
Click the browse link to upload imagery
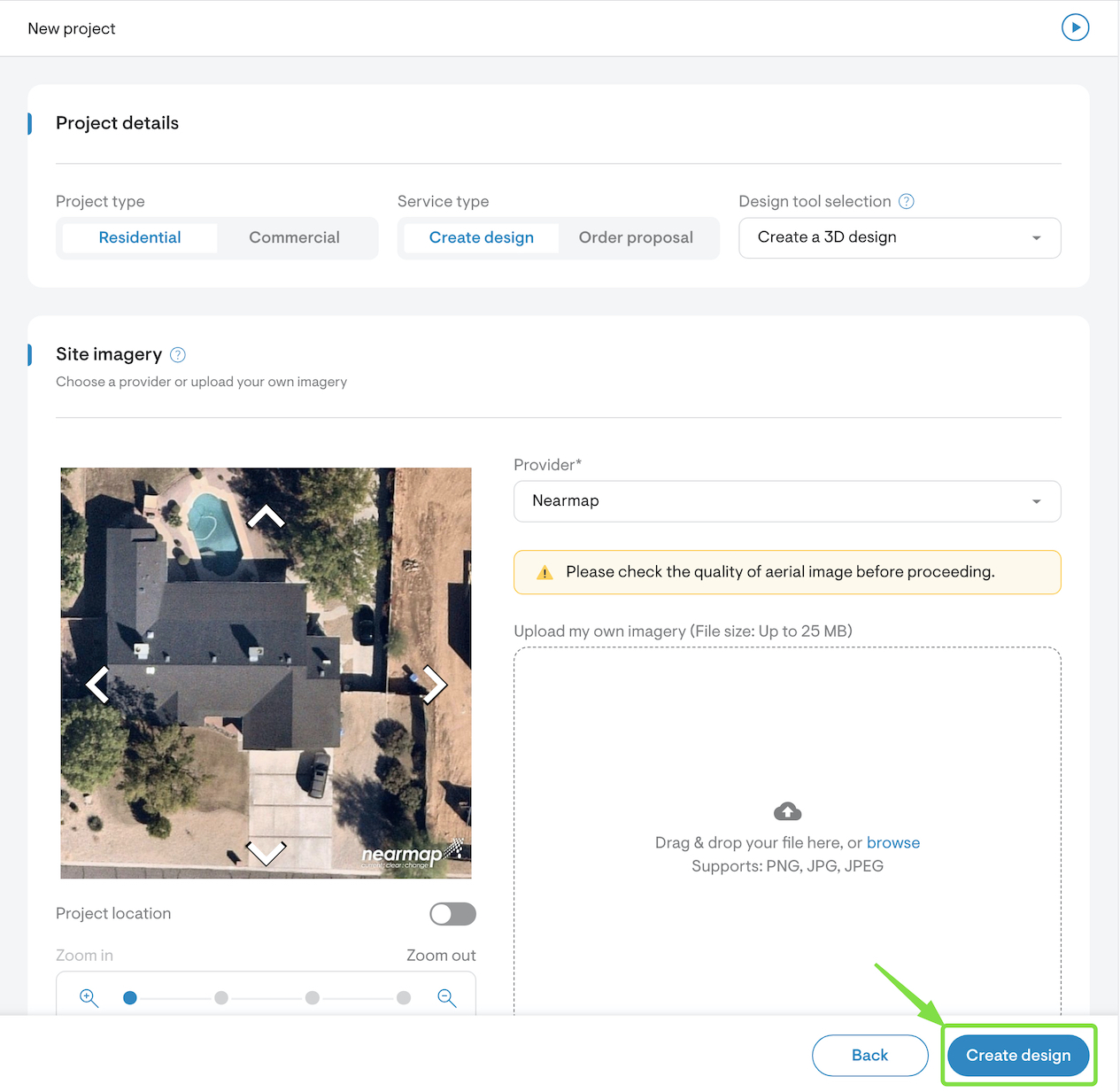[x=892, y=842]
